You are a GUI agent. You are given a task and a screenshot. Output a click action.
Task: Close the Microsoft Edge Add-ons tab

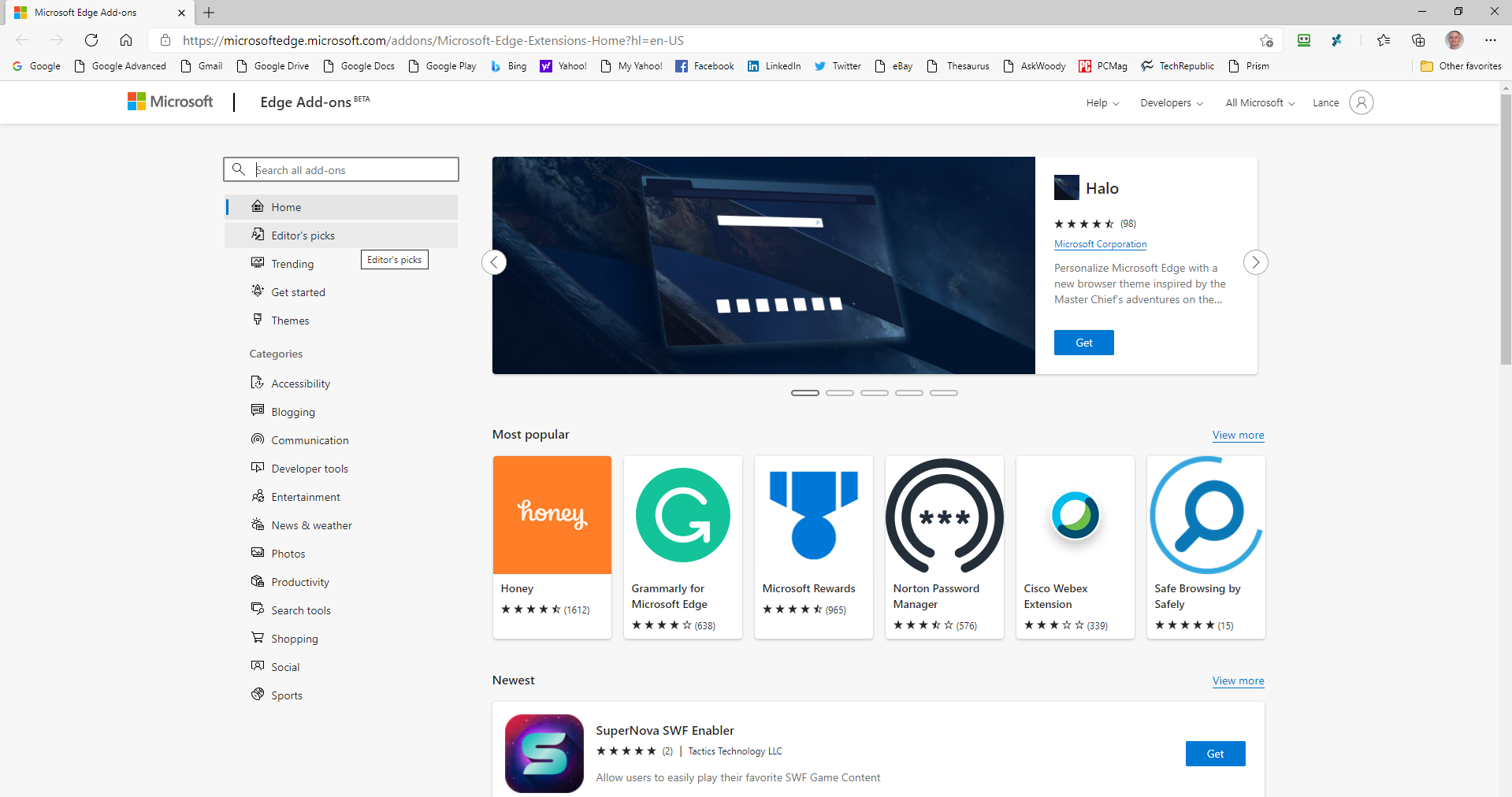(x=181, y=13)
